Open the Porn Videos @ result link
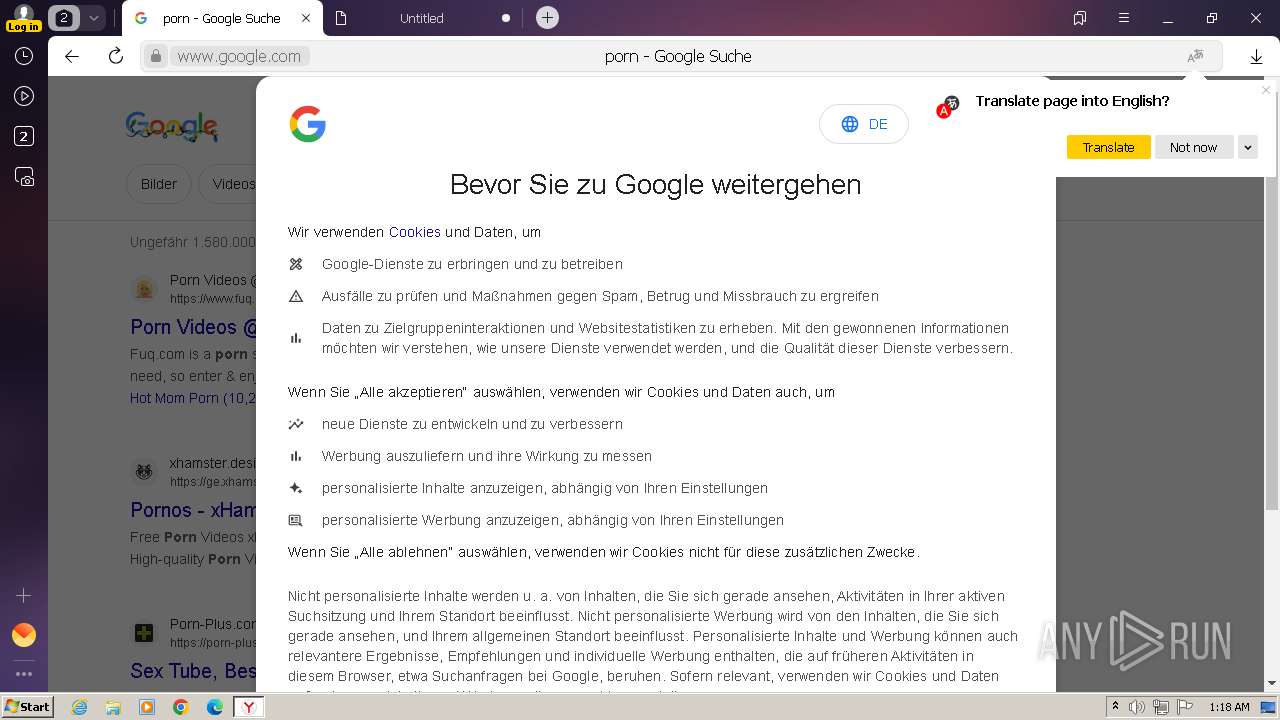Image resolution: width=1280 pixels, height=720 pixels. [193, 327]
